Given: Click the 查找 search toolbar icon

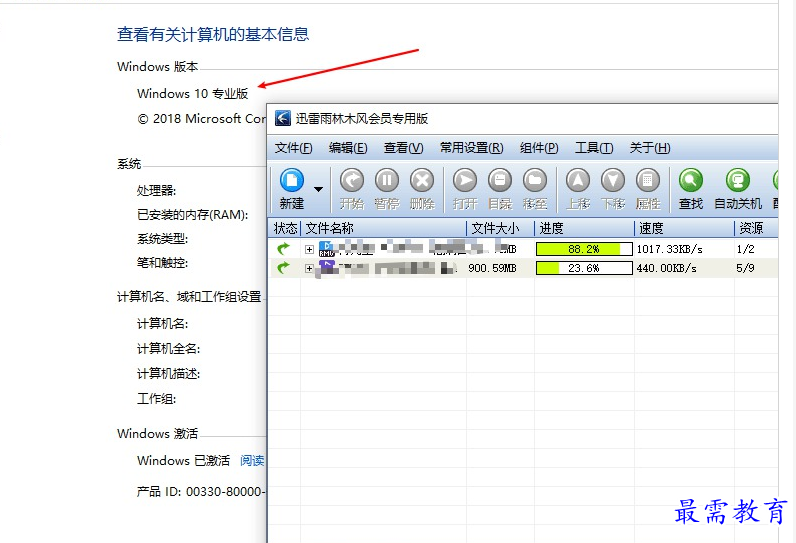Looking at the screenshot, I should pyautogui.click(x=691, y=180).
